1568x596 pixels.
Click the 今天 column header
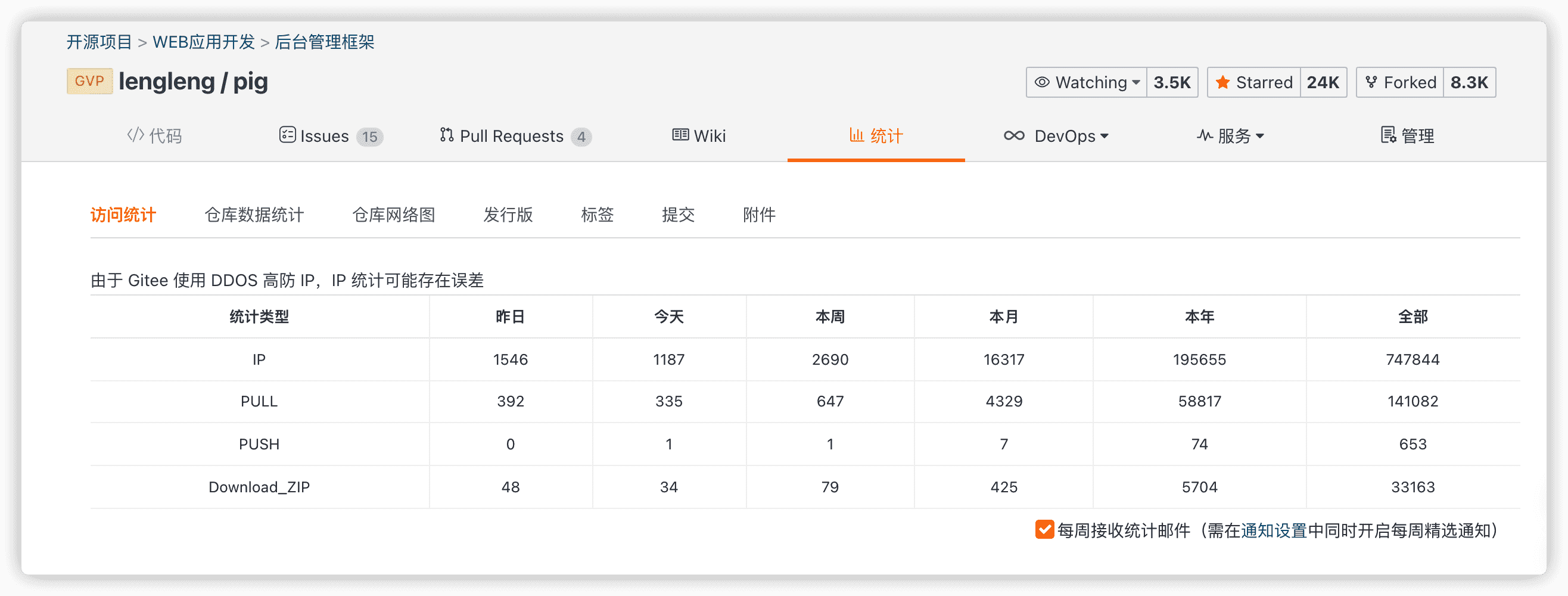pyautogui.click(x=669, y=316)
